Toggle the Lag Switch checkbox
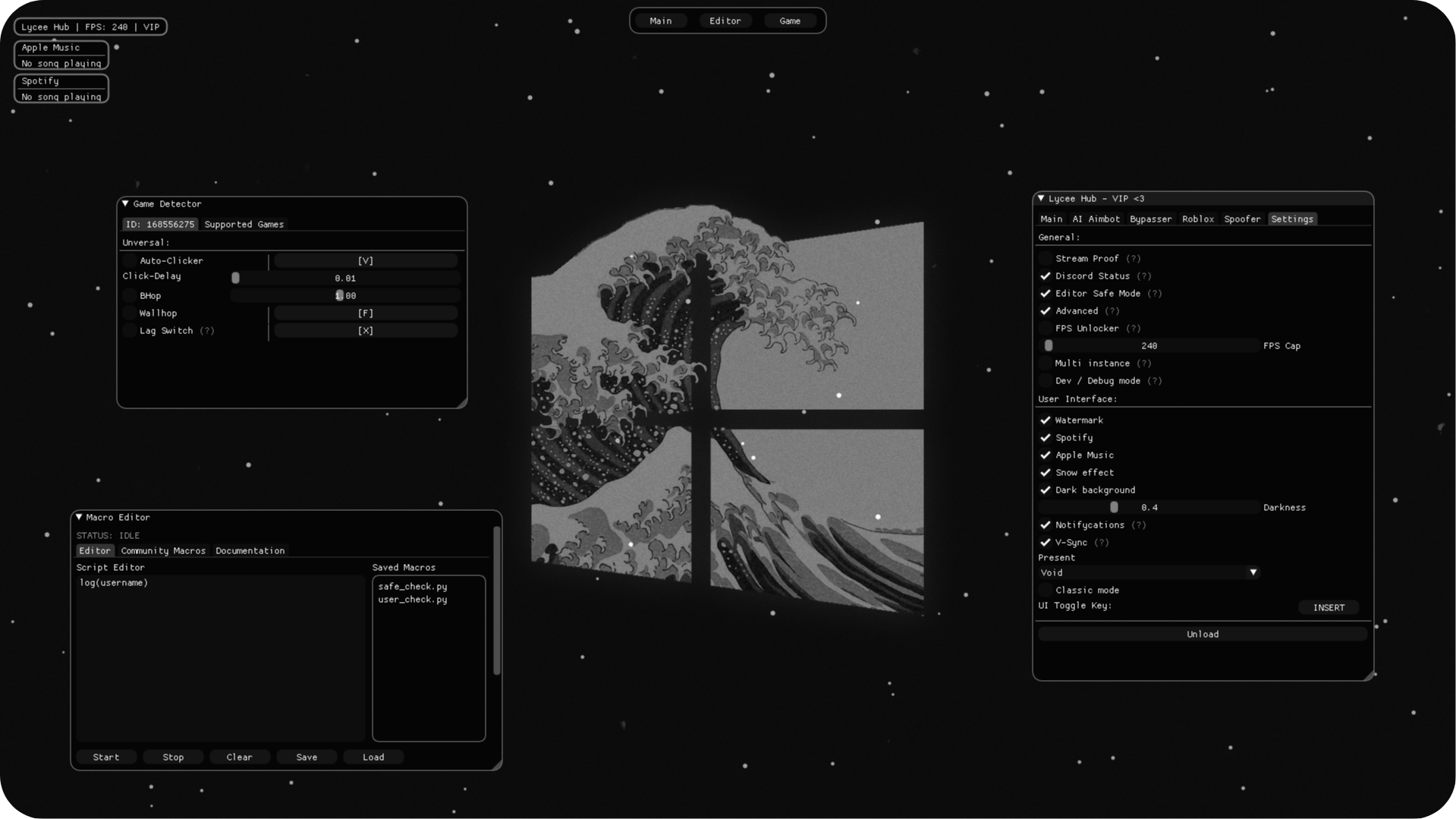The image size is (1456, 819). [x=130, y=331]
